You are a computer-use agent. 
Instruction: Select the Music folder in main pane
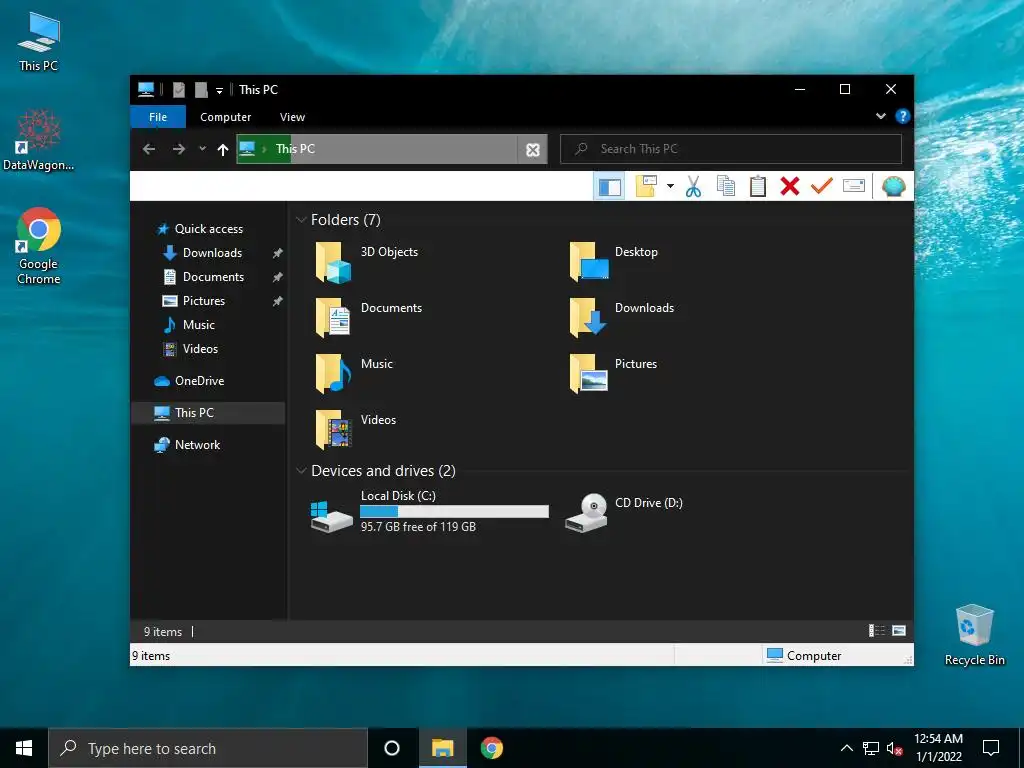point(353,375)
